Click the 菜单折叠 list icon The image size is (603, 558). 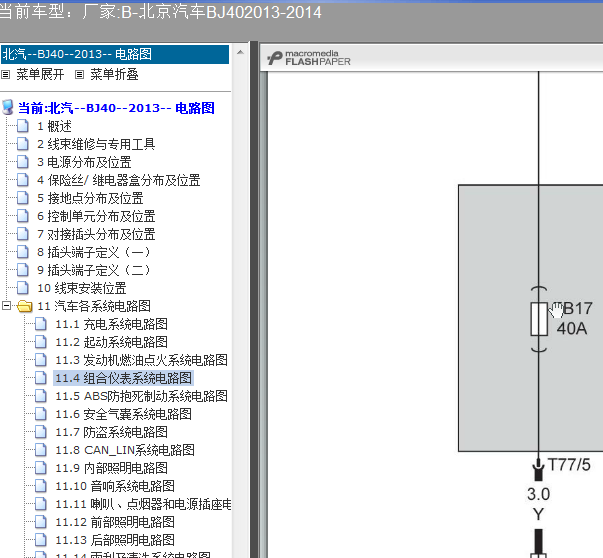pyautogui.click(x=79, y=75)
